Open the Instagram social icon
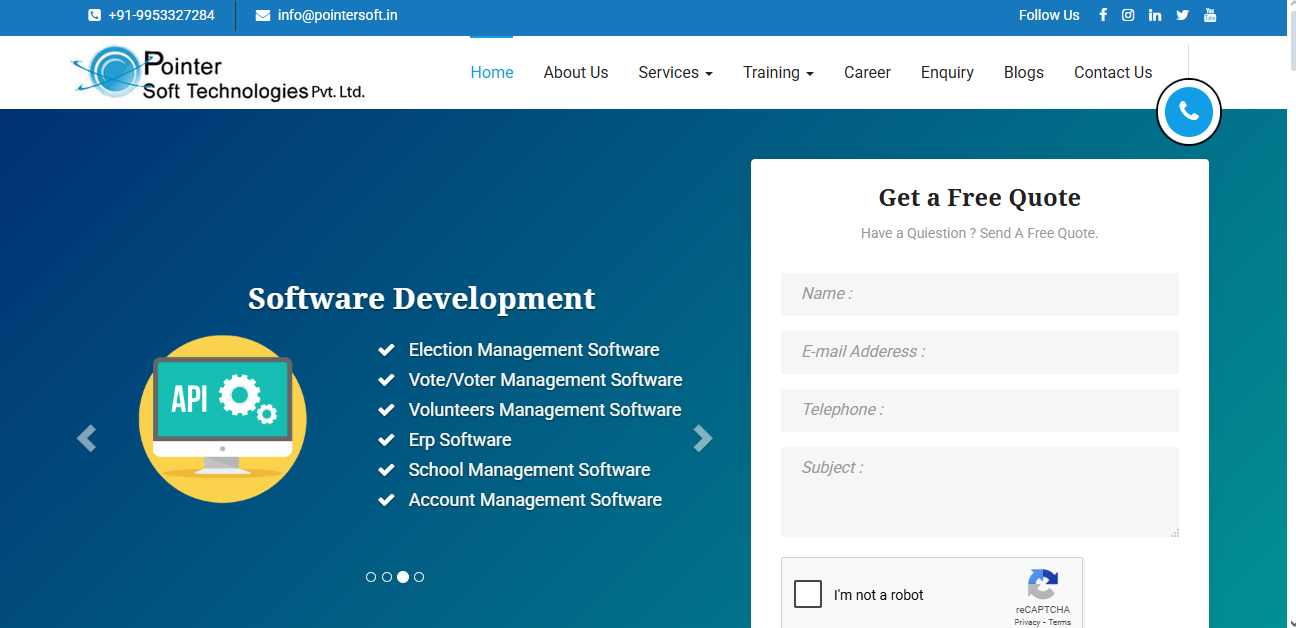The height and width of the screenshot is (628, 1296). point(1128,15)
